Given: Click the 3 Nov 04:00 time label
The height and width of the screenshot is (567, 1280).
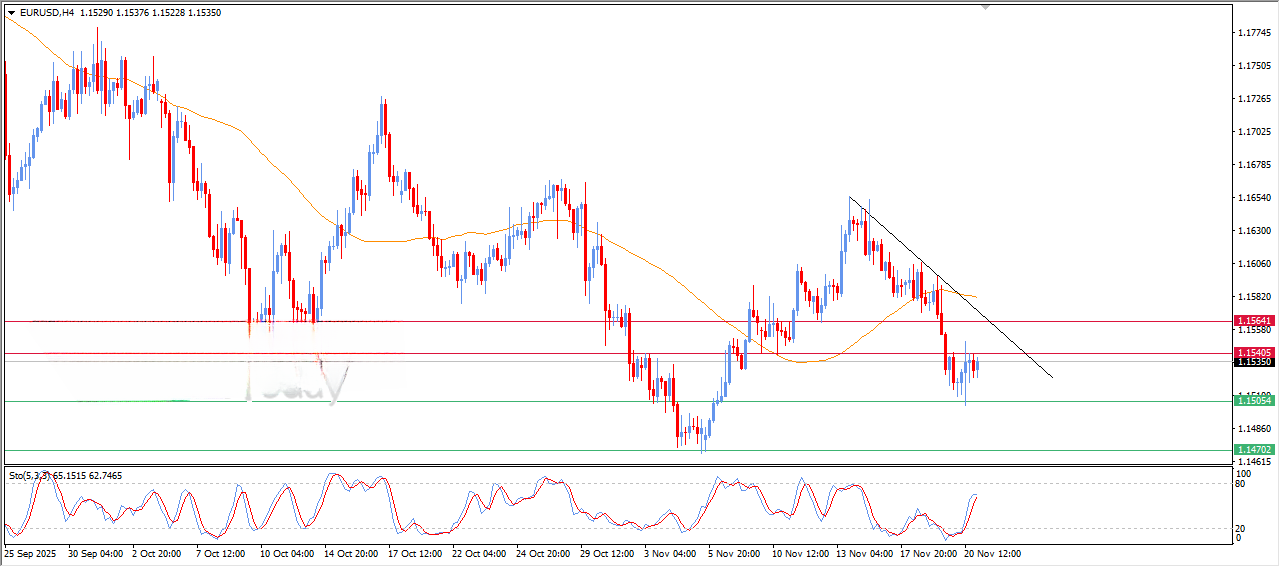Looking at the screenshot, I should [x=670, y=553].
